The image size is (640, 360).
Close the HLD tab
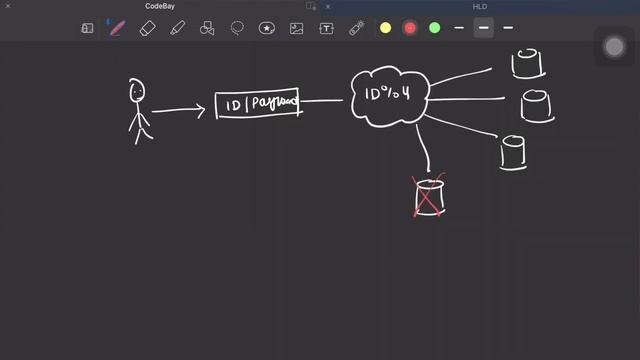tap(328, 7)
